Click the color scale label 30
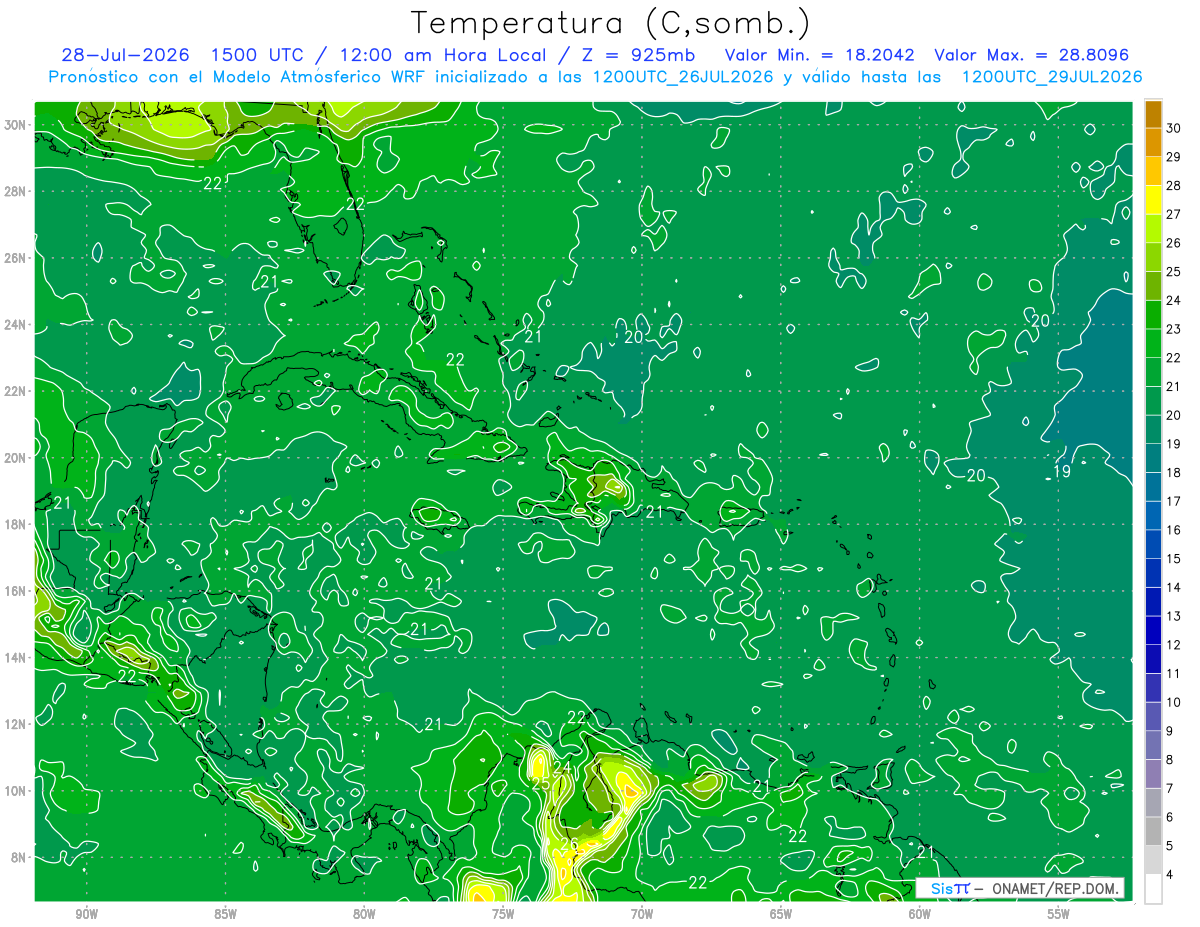Viewport: 1200px width, 927px height. click(1174, 128)
